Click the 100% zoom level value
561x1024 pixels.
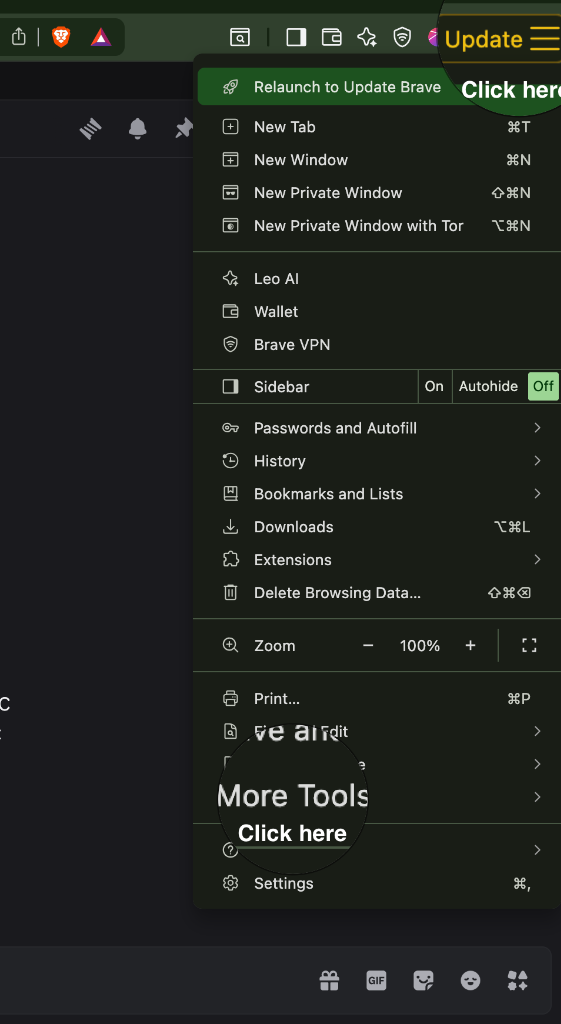420,646
